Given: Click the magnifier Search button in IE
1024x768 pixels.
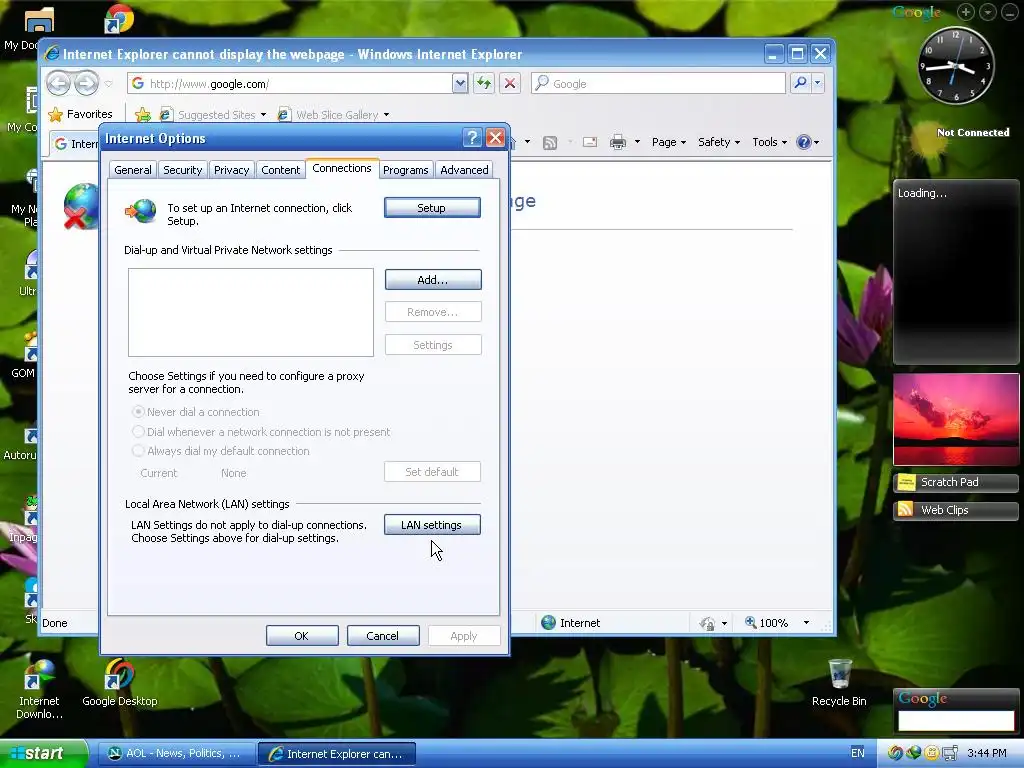Looking at the screenshot, I should [x=800, y=83].
